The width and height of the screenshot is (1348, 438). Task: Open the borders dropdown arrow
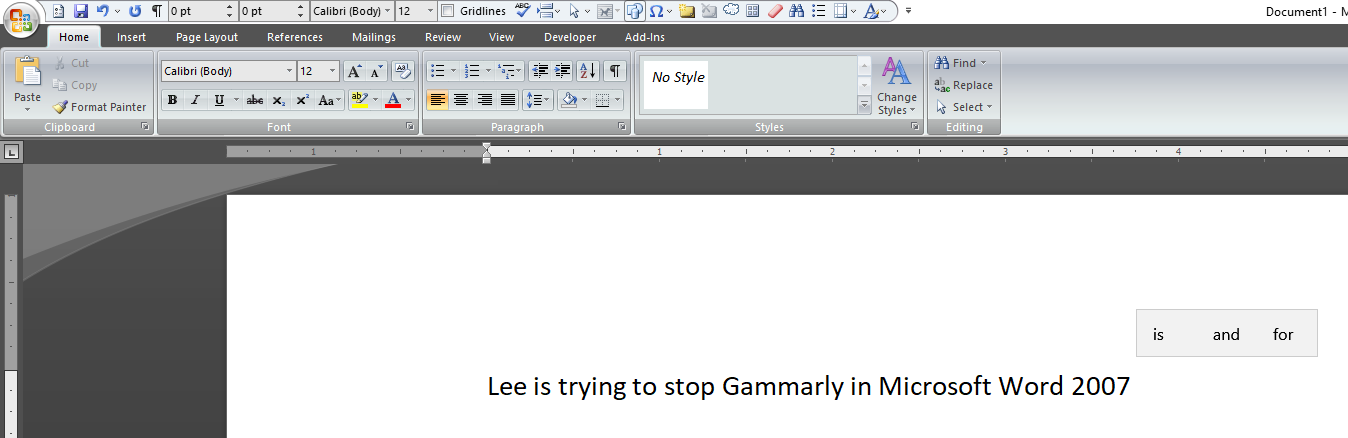pos(618,100)
